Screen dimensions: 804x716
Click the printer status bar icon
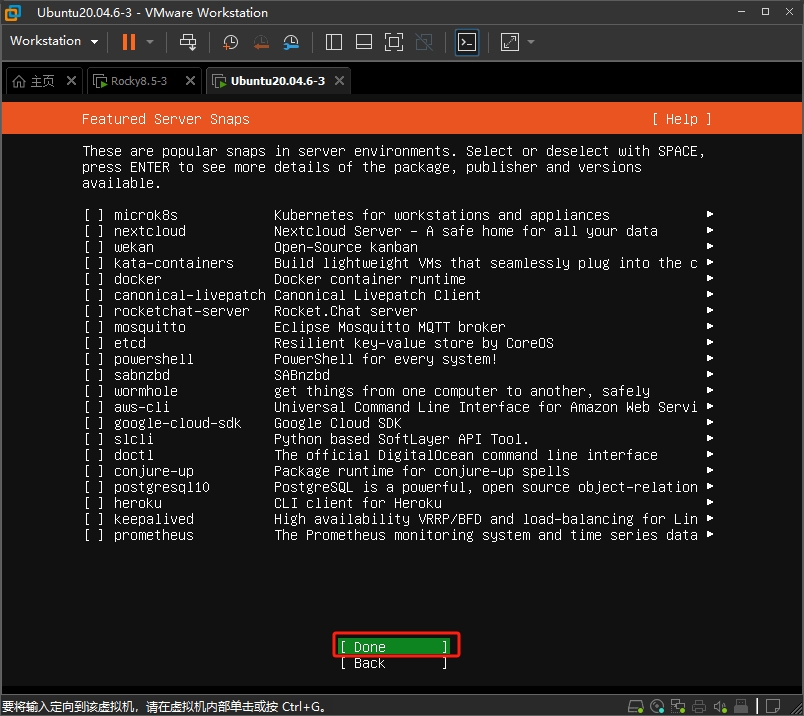click(699, 706)
